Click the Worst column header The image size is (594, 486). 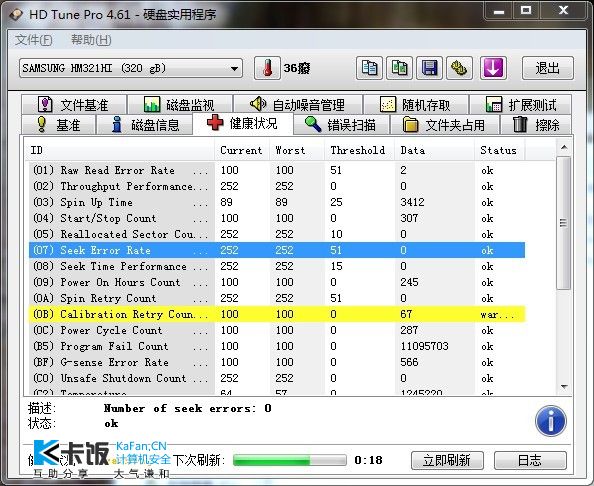click(297, 150)
